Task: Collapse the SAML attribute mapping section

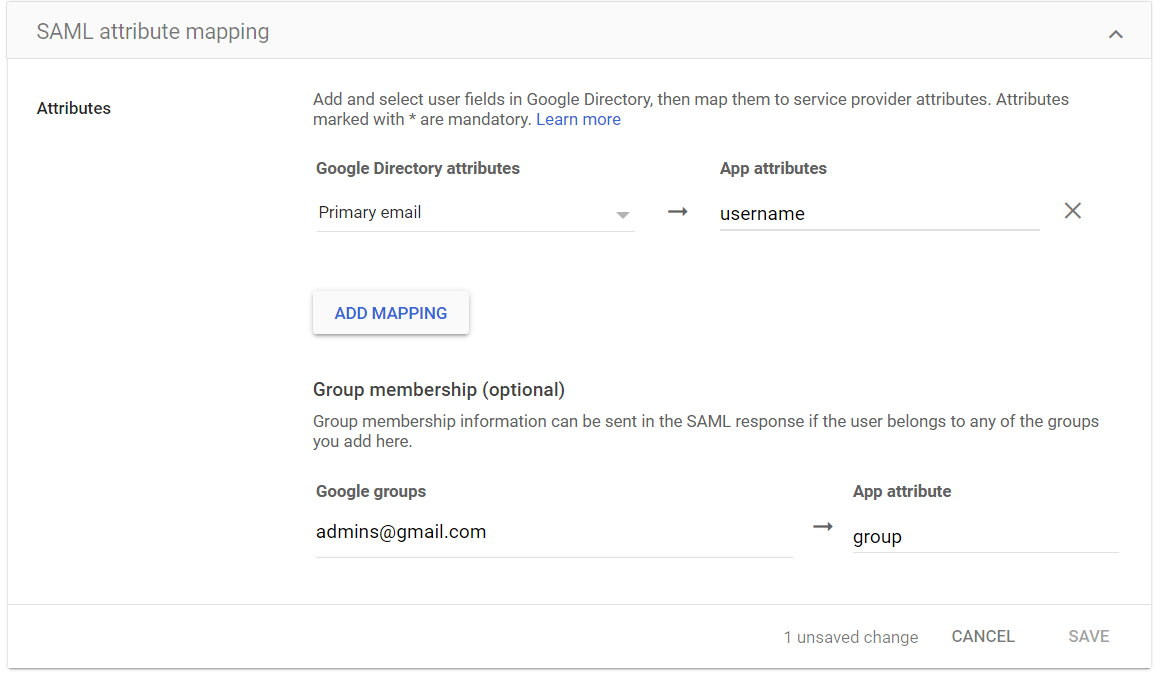Action: (x=1115, y=34)
